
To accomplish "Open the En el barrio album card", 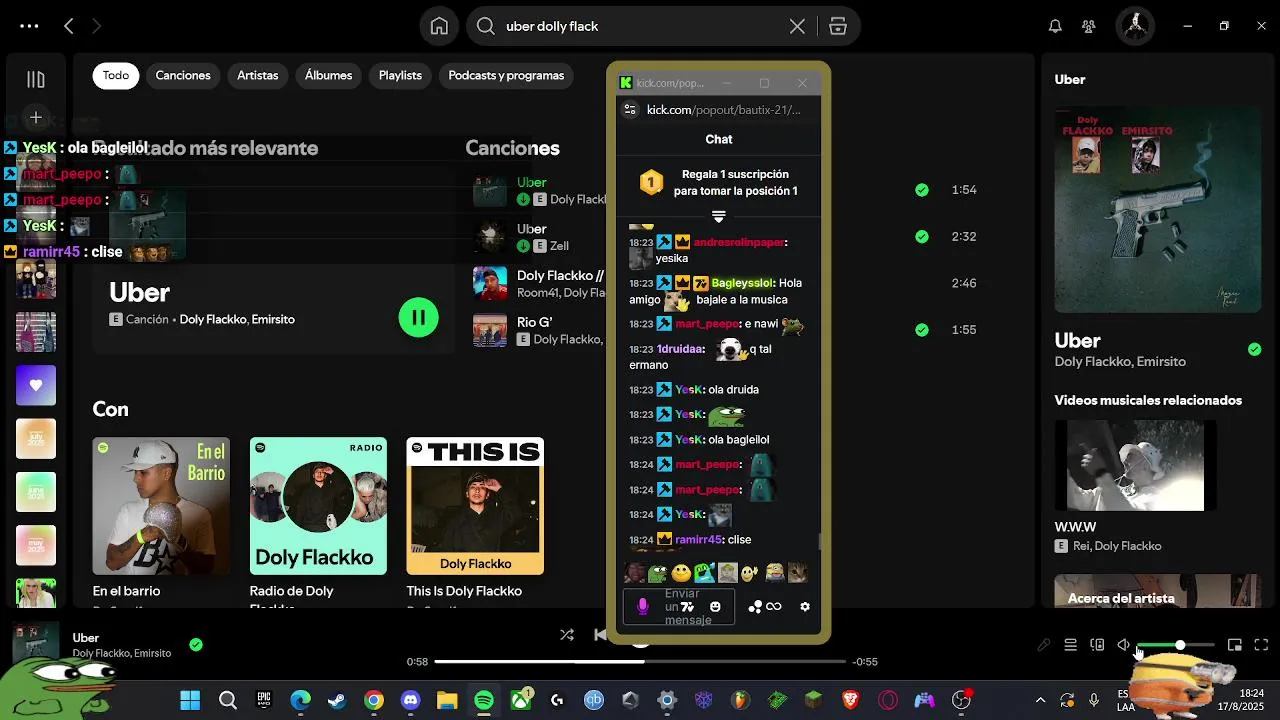I will coord(161,520).
